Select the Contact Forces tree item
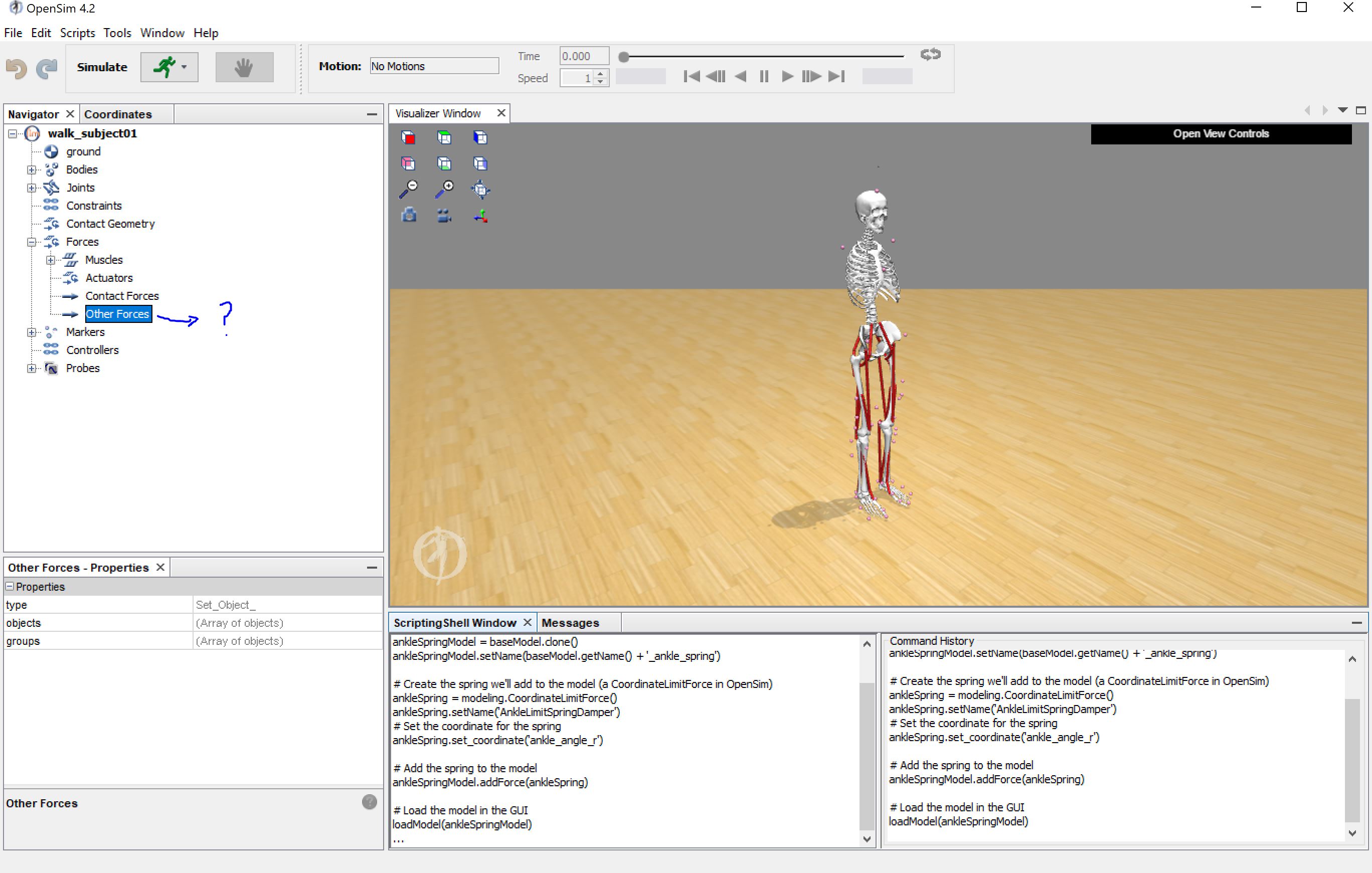Viewport: 1372px width, 873px height. pyautogui.click(x=122, y=296)
